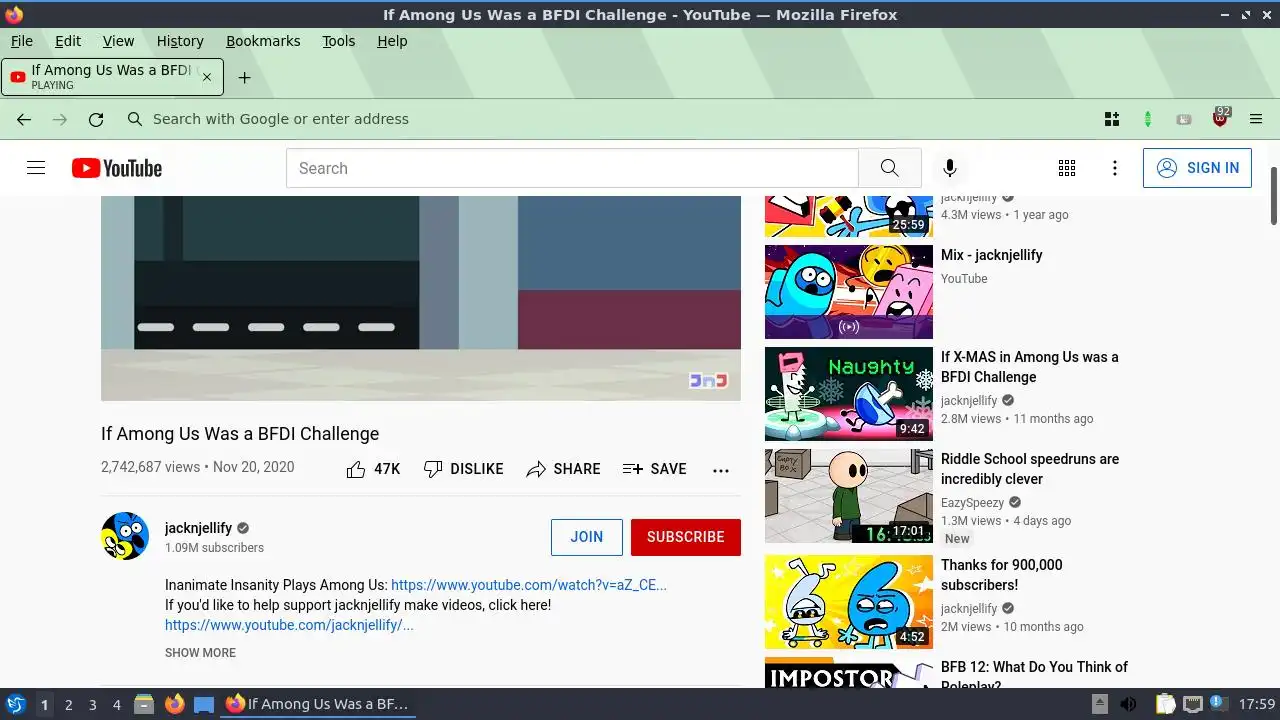Screen dimensions: 1280x720
Task: Share the video using the SHARE button
Action: (x=563, y=469)
